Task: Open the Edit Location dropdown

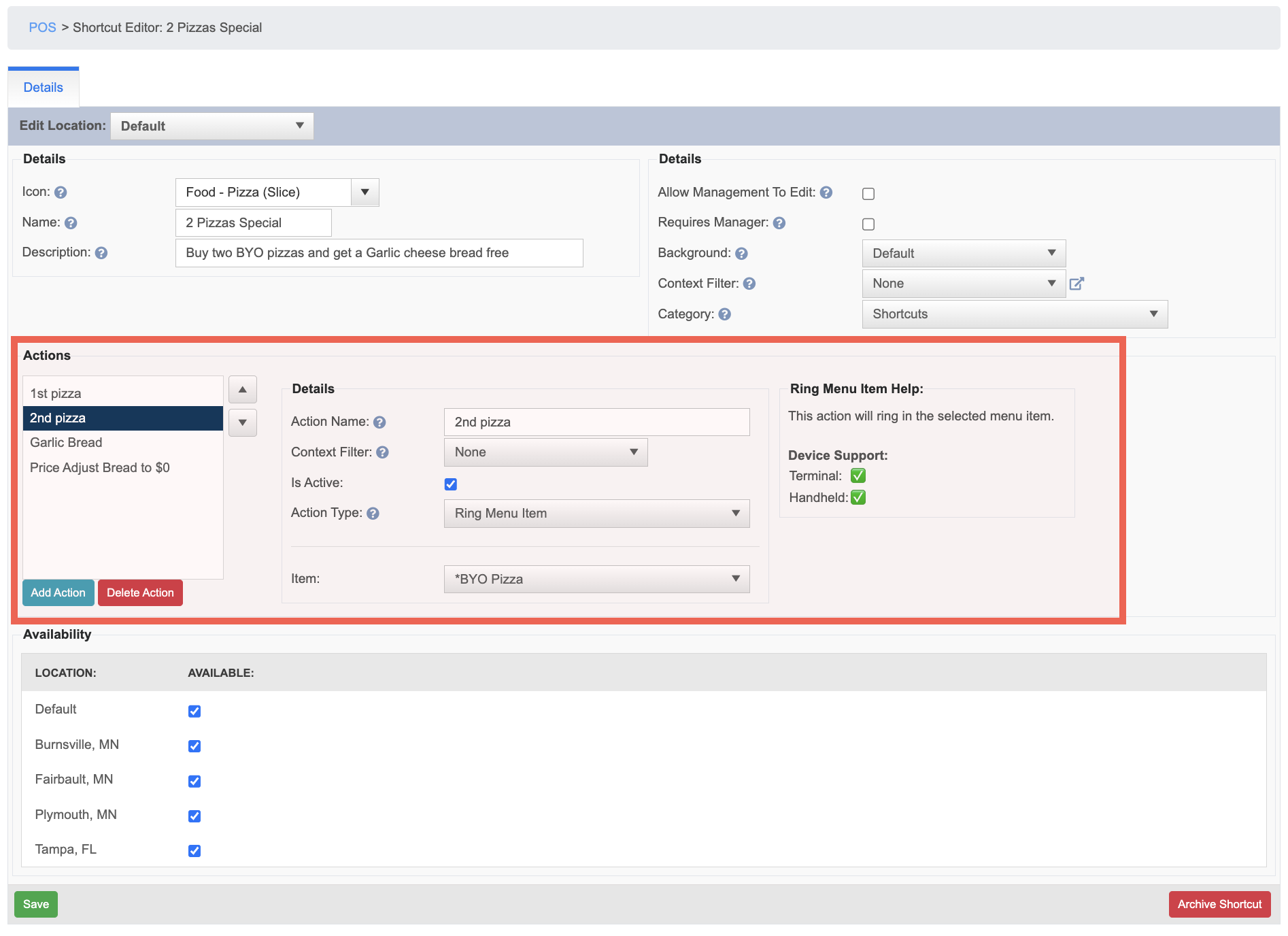Action: (x=212, y=127)
